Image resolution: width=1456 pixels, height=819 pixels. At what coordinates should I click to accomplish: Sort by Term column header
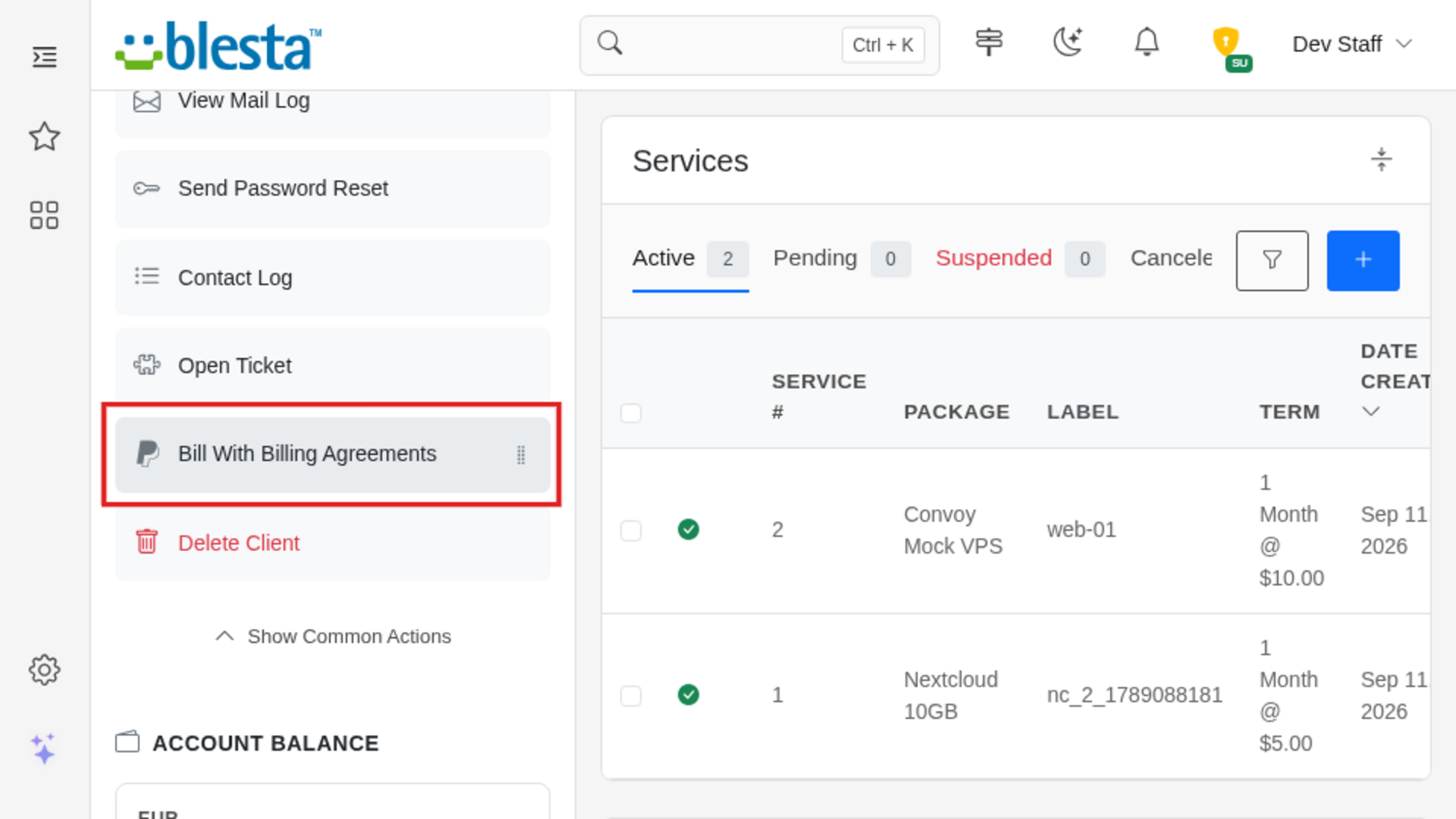tap(1289, 412)
